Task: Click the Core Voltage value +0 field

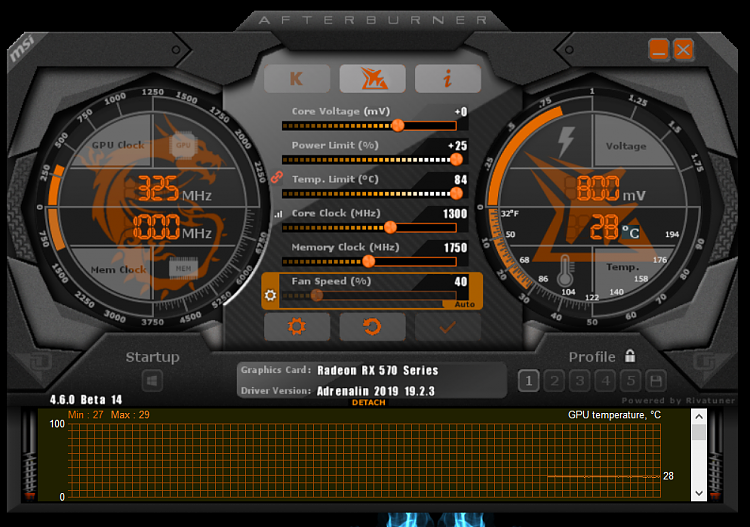Action: click(461, 112)
